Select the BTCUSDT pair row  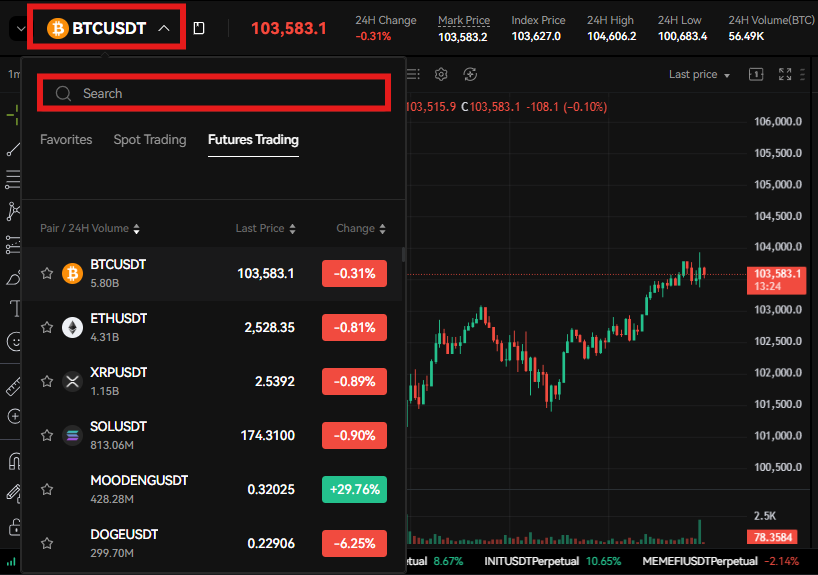213,273
